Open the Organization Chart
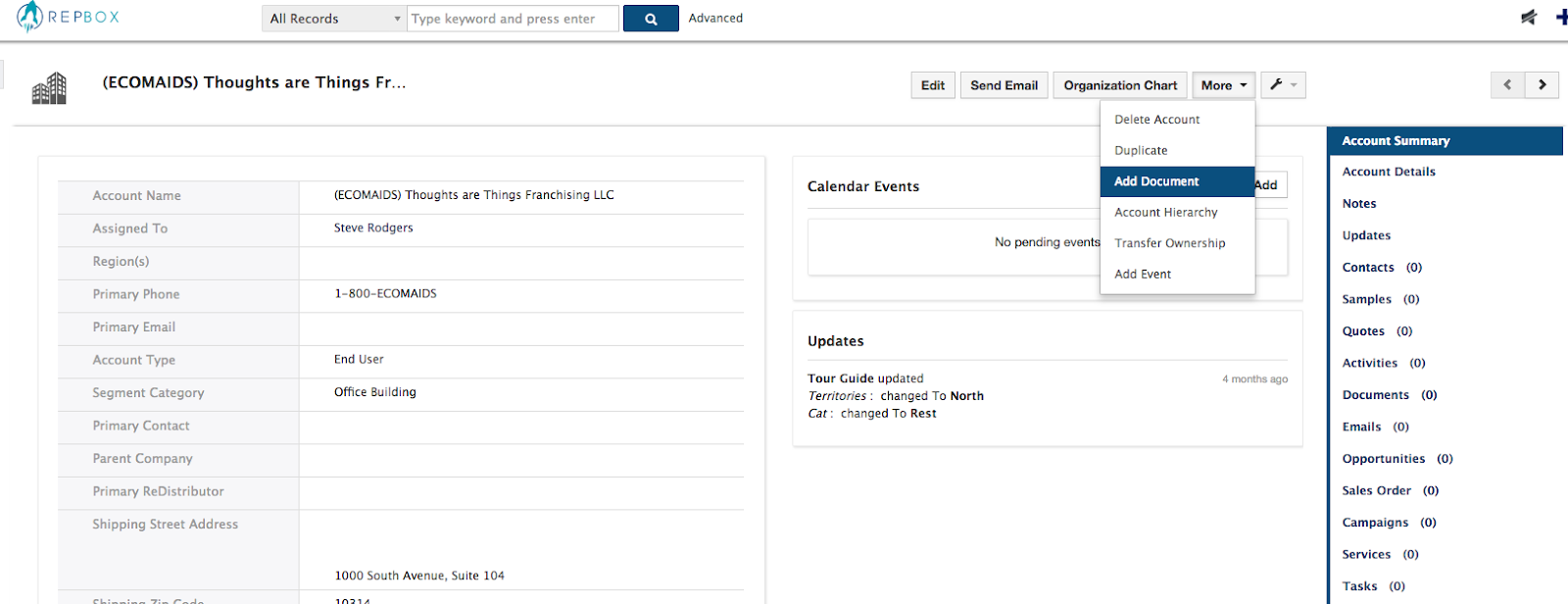1568x604 pixels. [x=1120, y=85]
